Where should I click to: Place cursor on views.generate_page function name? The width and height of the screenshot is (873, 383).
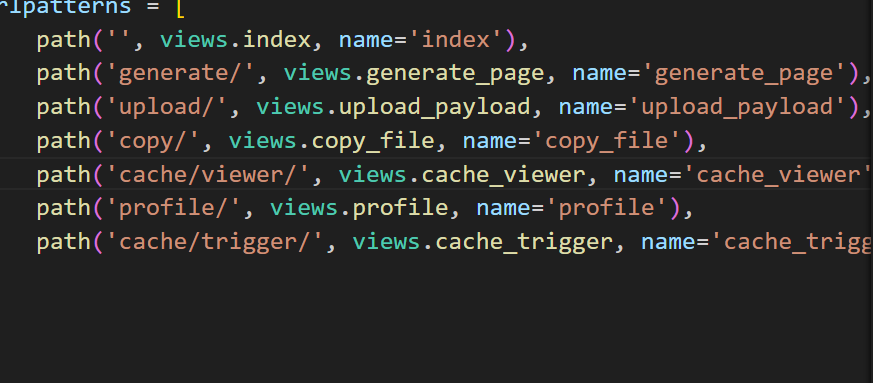[414, 74]
